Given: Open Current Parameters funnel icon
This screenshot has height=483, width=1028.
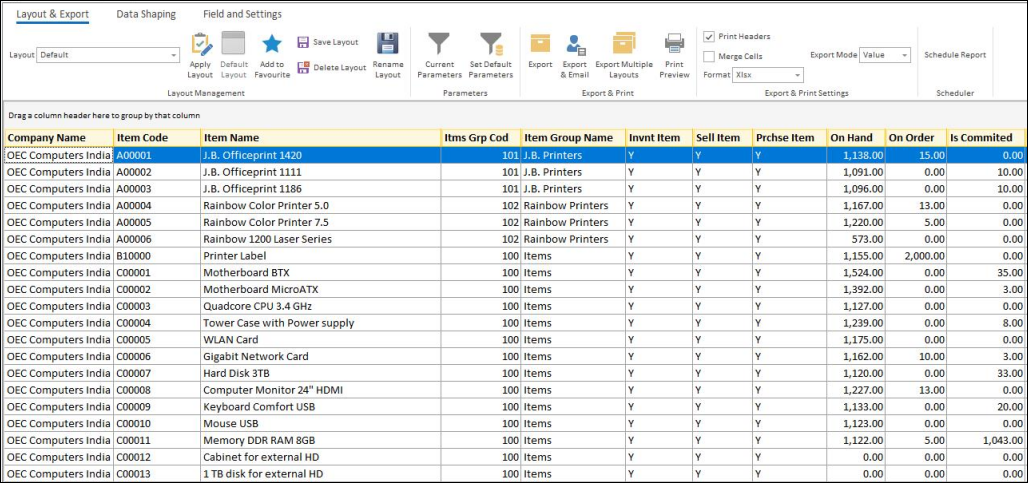Looking at the screenshot, I should (x=439, y=44).
